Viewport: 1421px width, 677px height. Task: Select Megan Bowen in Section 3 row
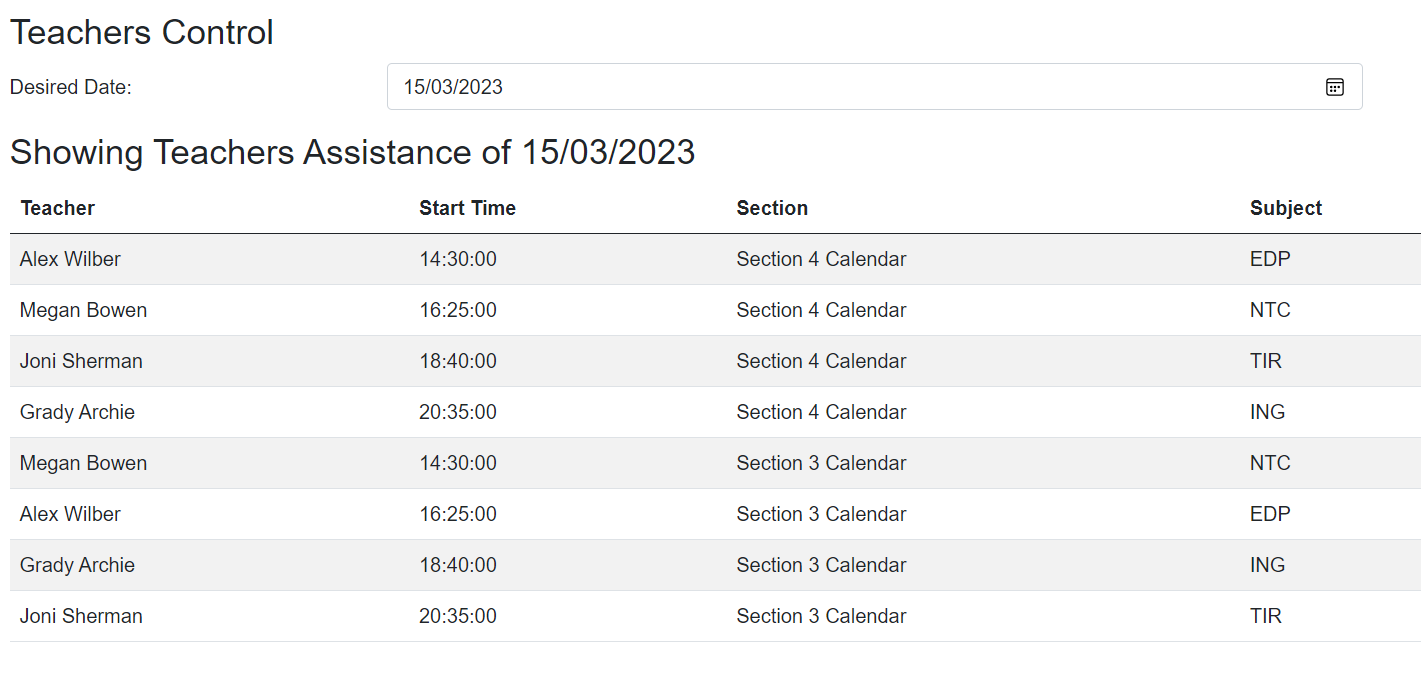point(83,463)
